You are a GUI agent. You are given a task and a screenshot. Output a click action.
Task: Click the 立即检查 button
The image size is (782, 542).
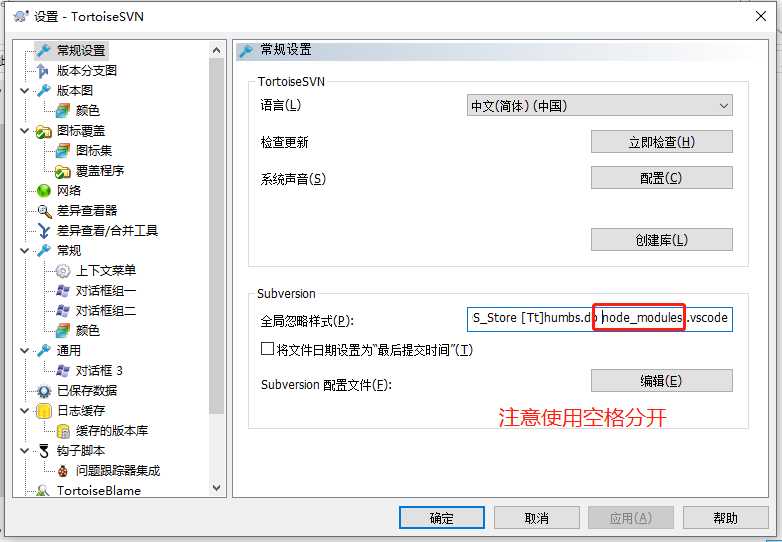[x=662, y=142]
